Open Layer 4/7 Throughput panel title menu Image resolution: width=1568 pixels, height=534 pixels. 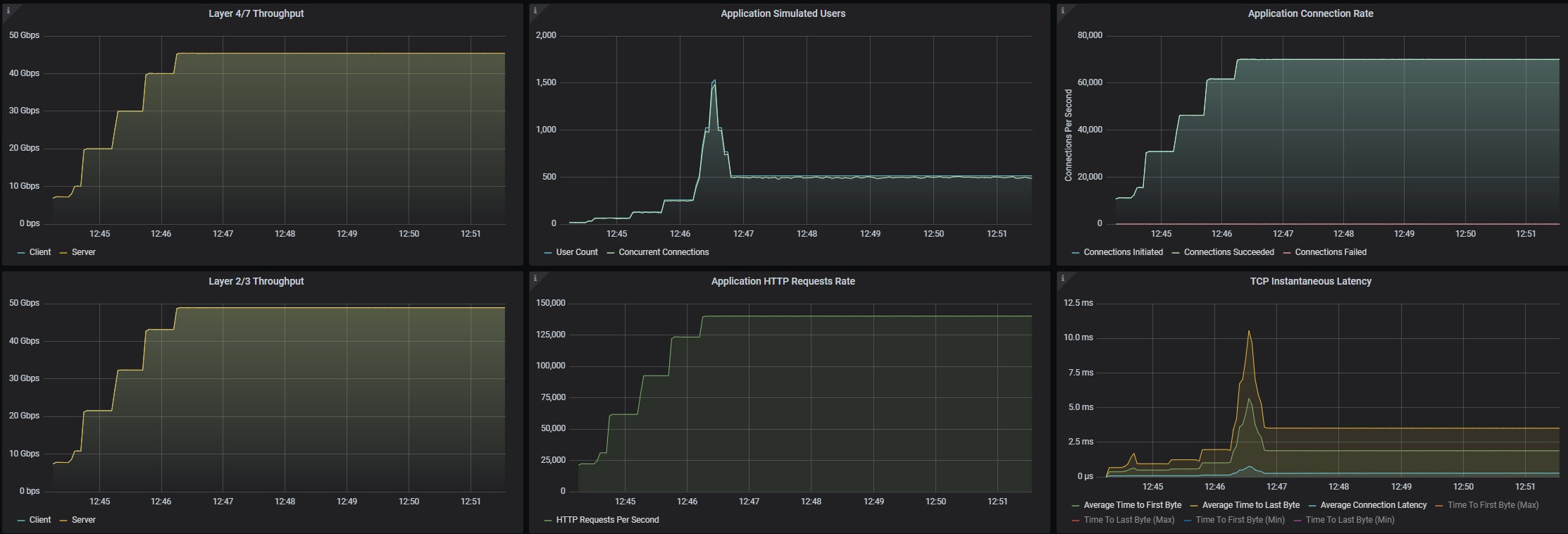pyautogui.click(x=256, y=13)
